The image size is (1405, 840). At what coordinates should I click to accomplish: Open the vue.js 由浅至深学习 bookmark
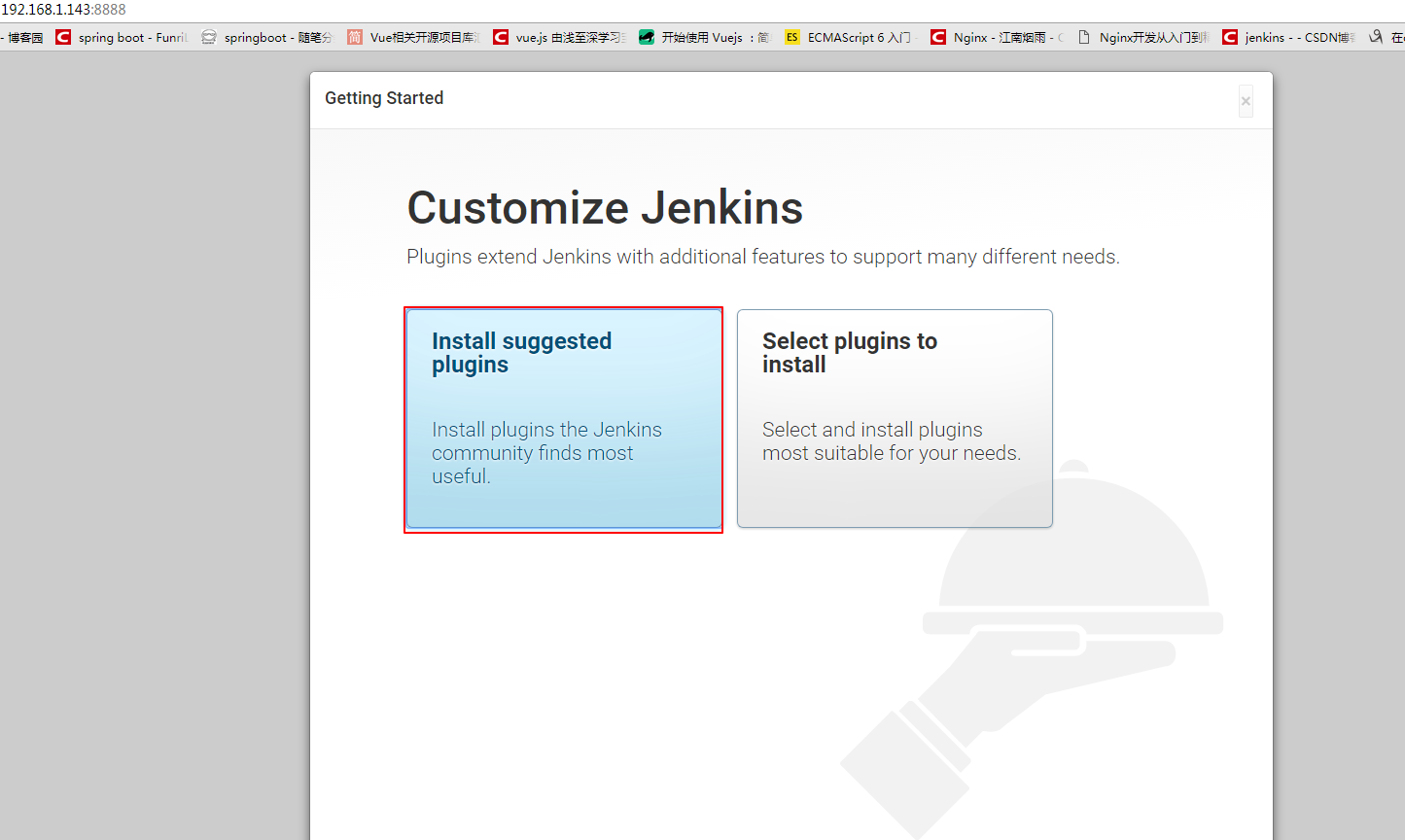[x=559, y=37]
